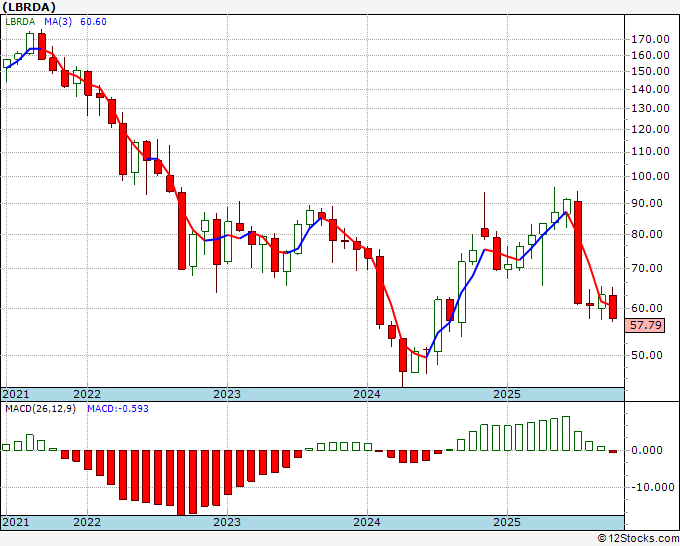
Task: Click 2025 on the MACD panel timeline
Action: pyautogui.click(x=507, y=522)
